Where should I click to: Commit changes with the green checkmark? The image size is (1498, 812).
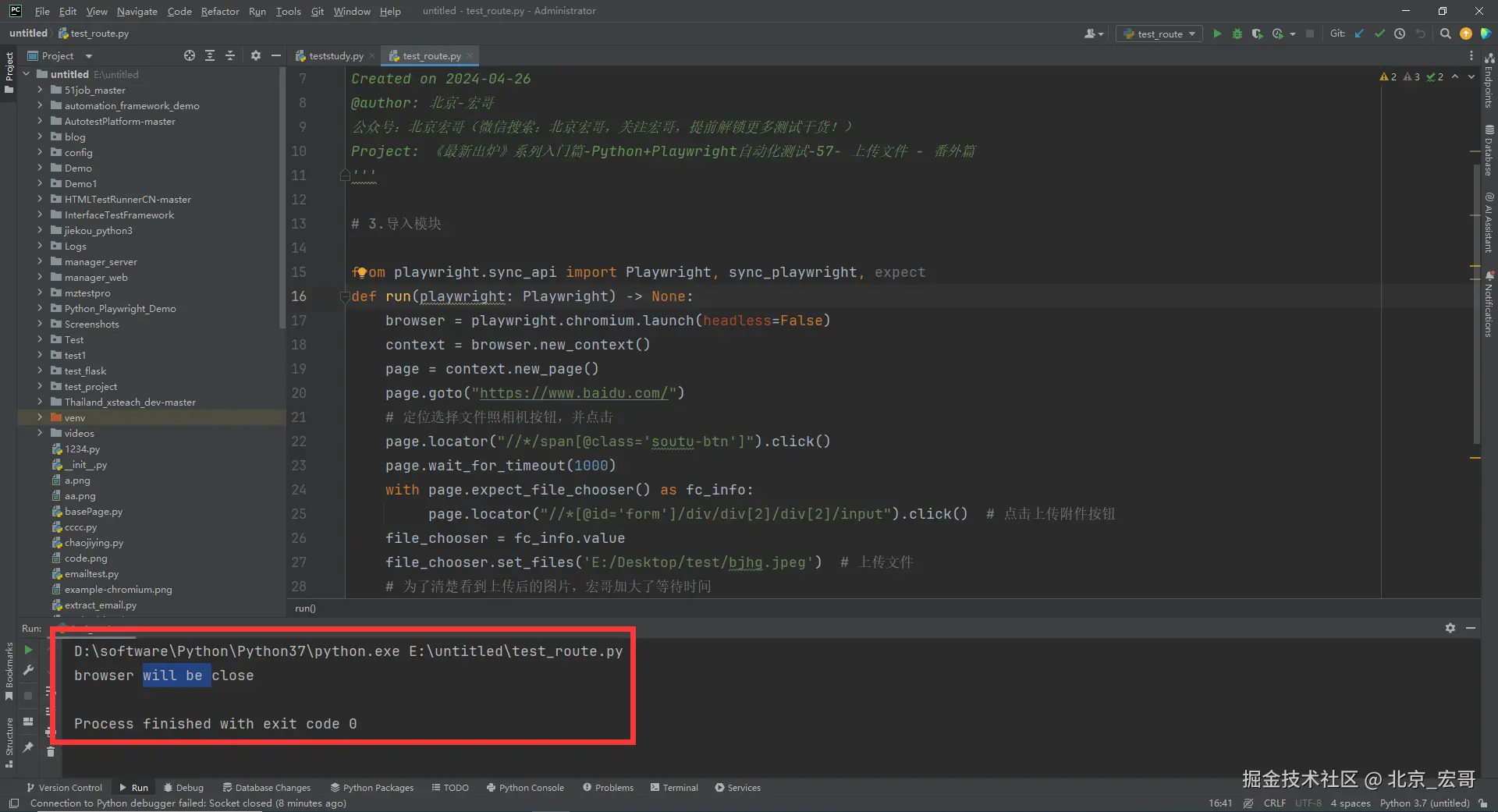[x=1379, y=34]
